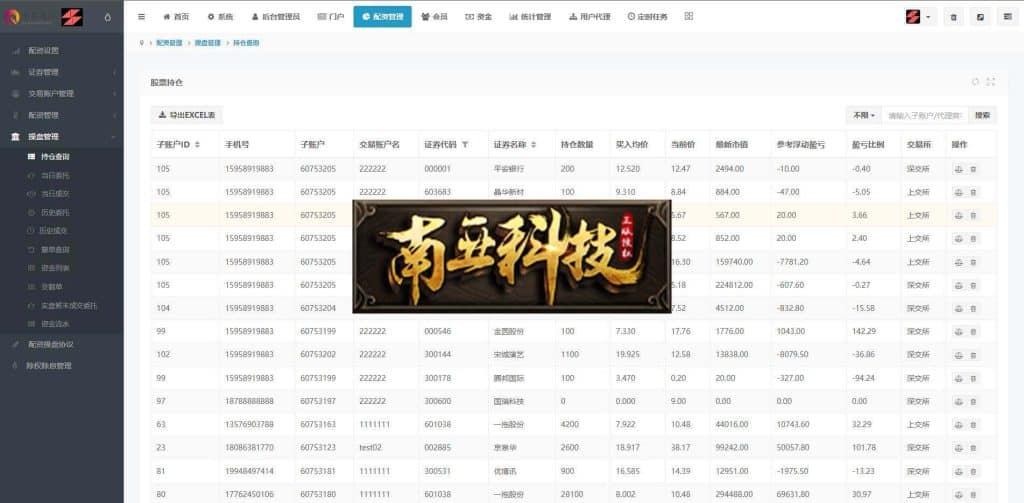This screenshot has width=1024, height=503.
Task: Expand the 股票持仓 panel to fullscreen
Action: point(991,82)
